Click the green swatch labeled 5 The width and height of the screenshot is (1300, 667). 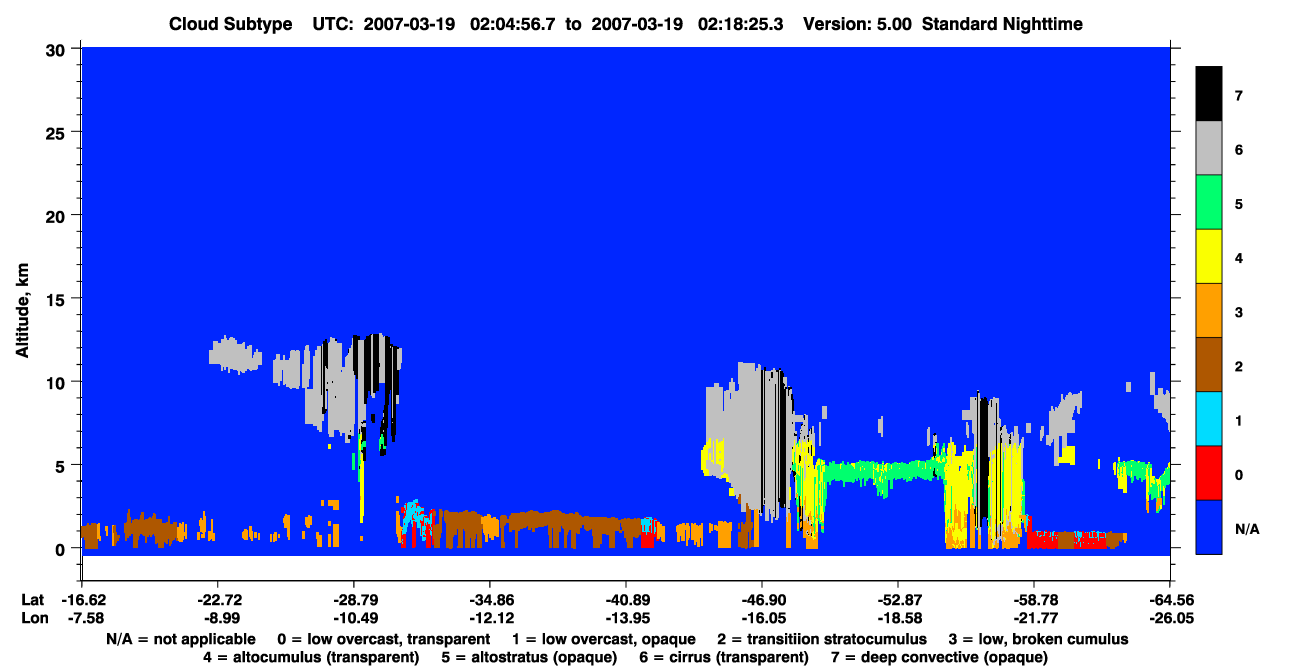[x=1209, y=202]
